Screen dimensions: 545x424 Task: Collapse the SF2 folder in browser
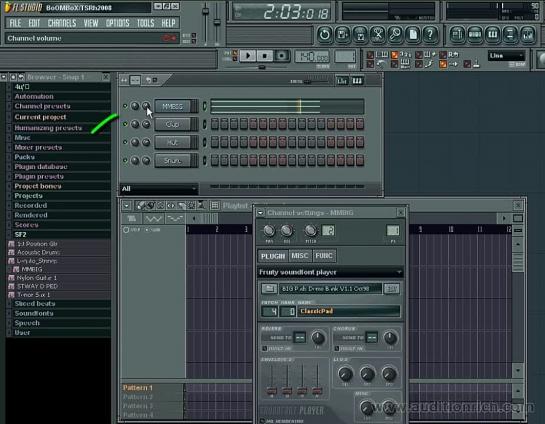pyautogui.click(x=21, y=235)
